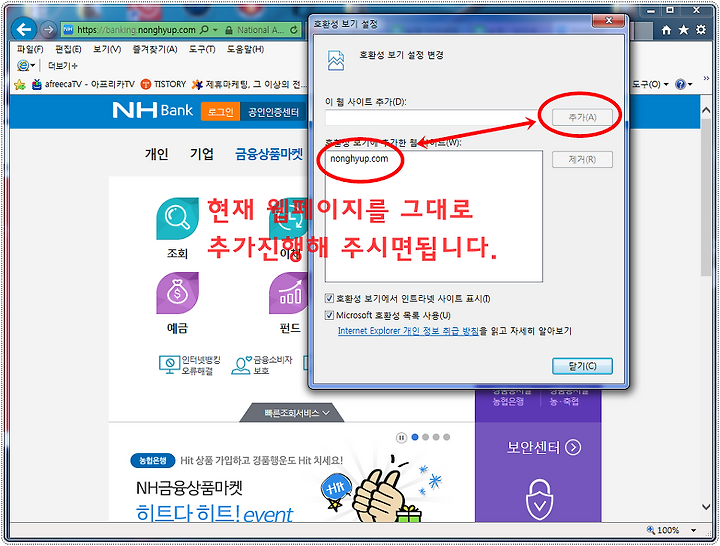720x546 pixels.
Task: Open the 도움말(H) menu
Action: pos(245,49)
